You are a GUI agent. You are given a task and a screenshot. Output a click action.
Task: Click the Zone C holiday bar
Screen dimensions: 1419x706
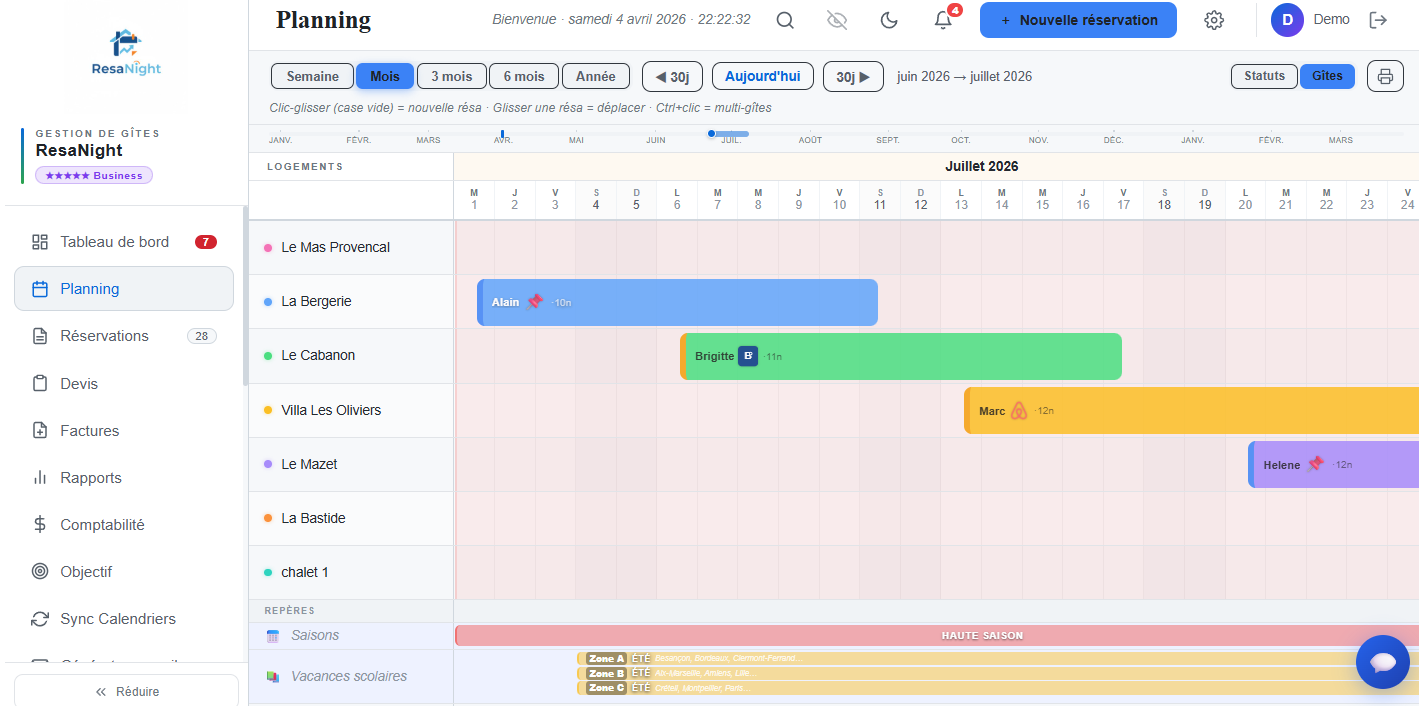point(998,688)
